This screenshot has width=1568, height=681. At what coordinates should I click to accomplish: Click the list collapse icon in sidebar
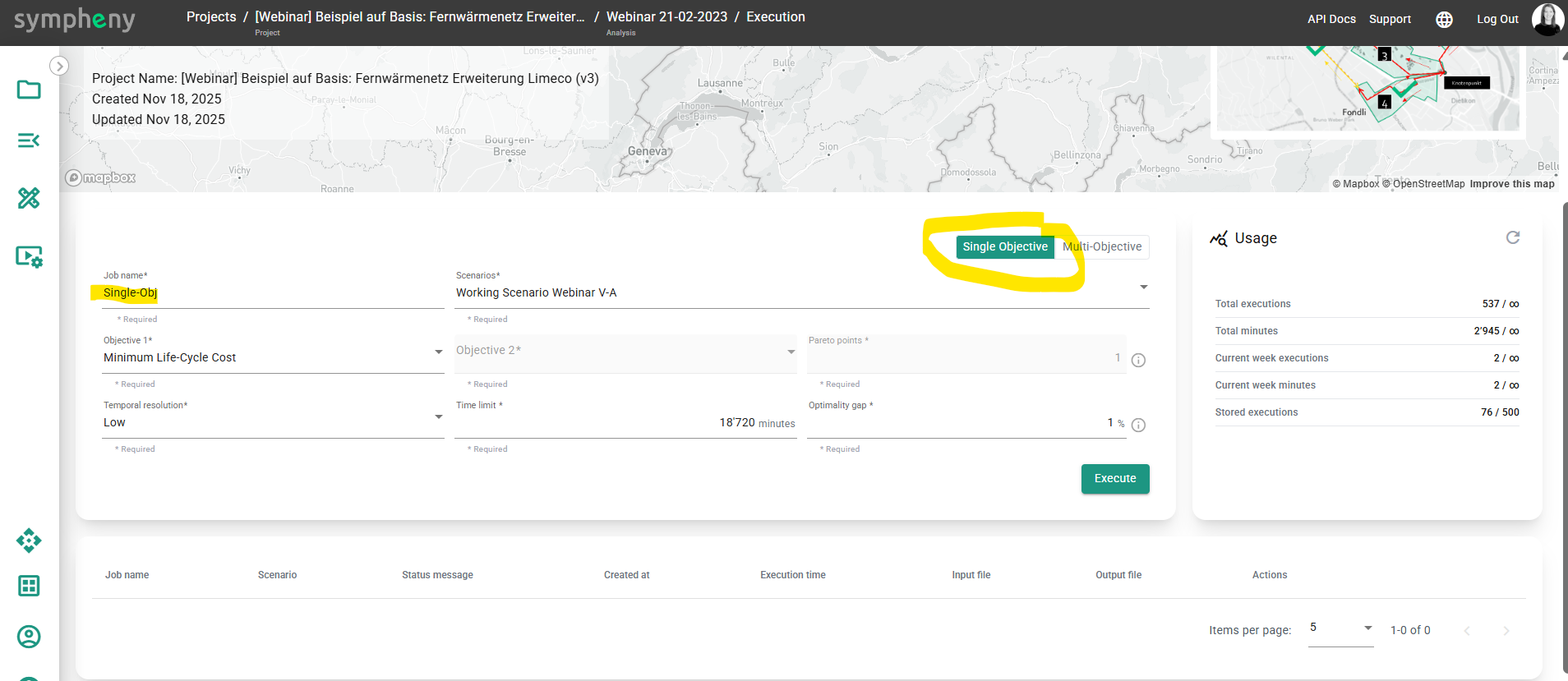point(29,140)
